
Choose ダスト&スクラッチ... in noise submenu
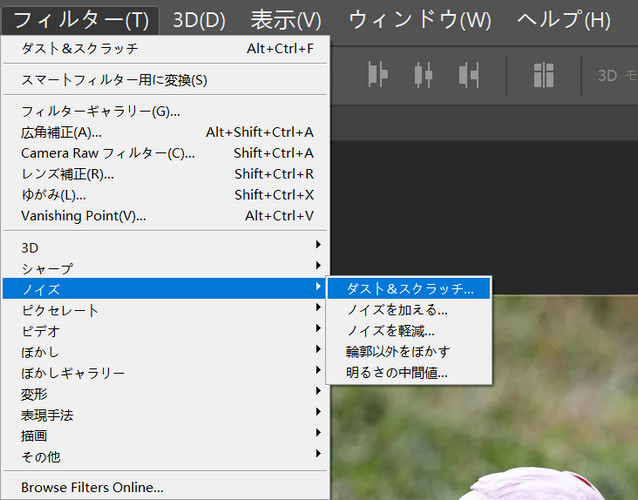(409, 288)
